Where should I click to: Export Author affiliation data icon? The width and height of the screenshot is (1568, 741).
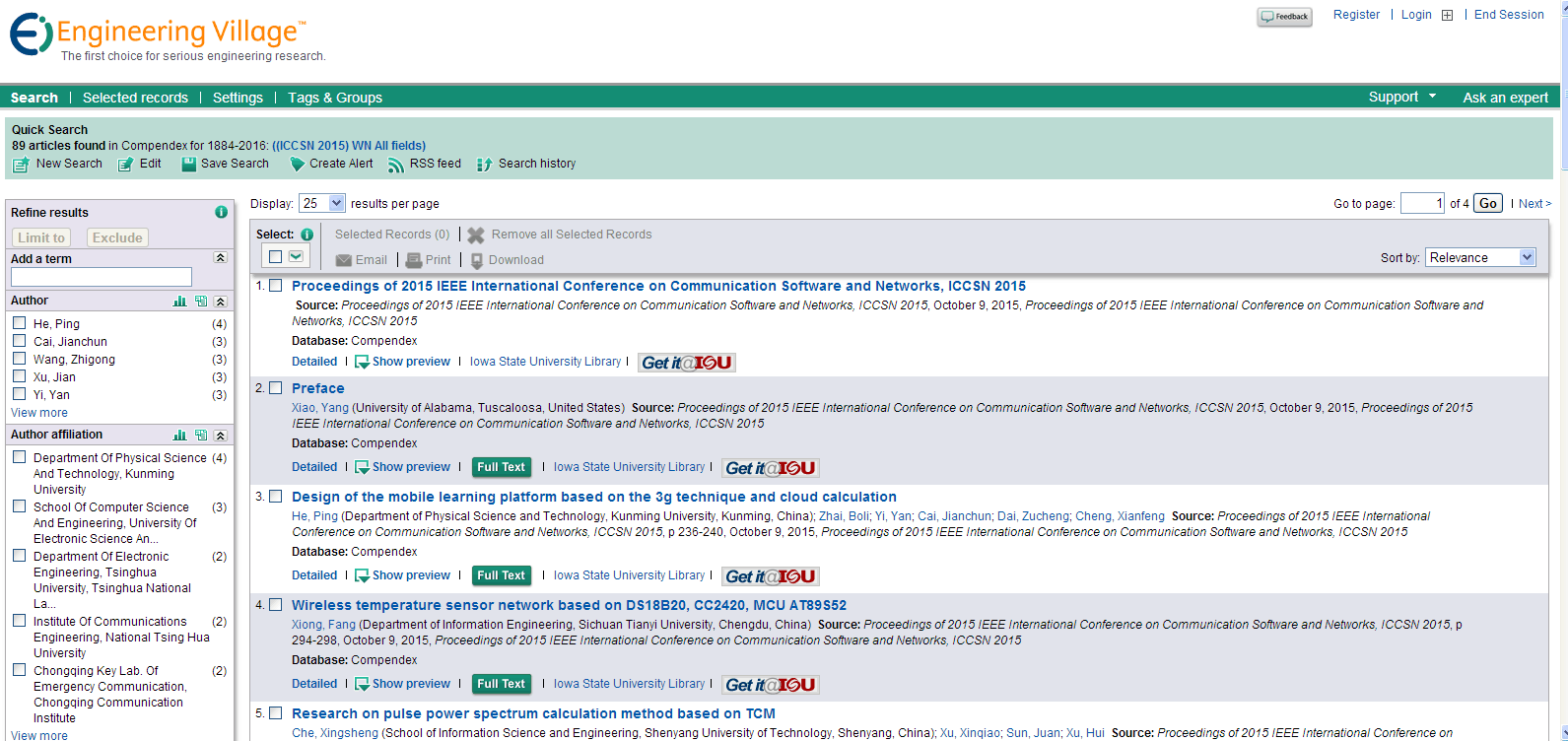[201, 435]
